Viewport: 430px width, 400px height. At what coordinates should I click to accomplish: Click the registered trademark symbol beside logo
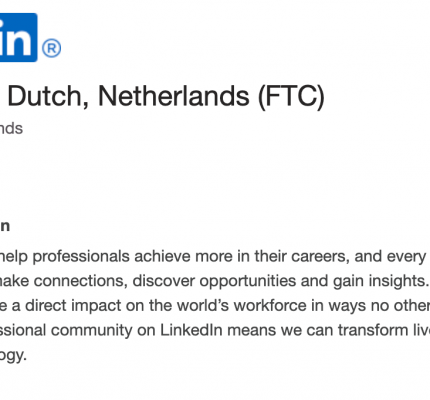[x=52, y=48]
